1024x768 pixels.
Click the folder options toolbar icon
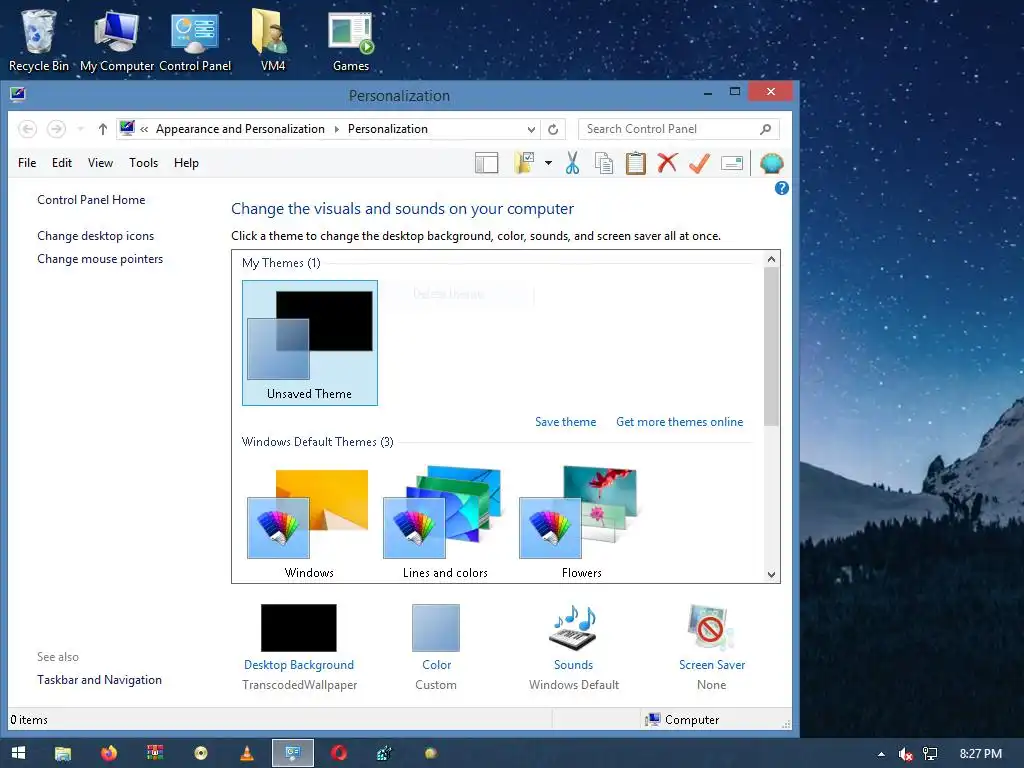pos(524,163)
